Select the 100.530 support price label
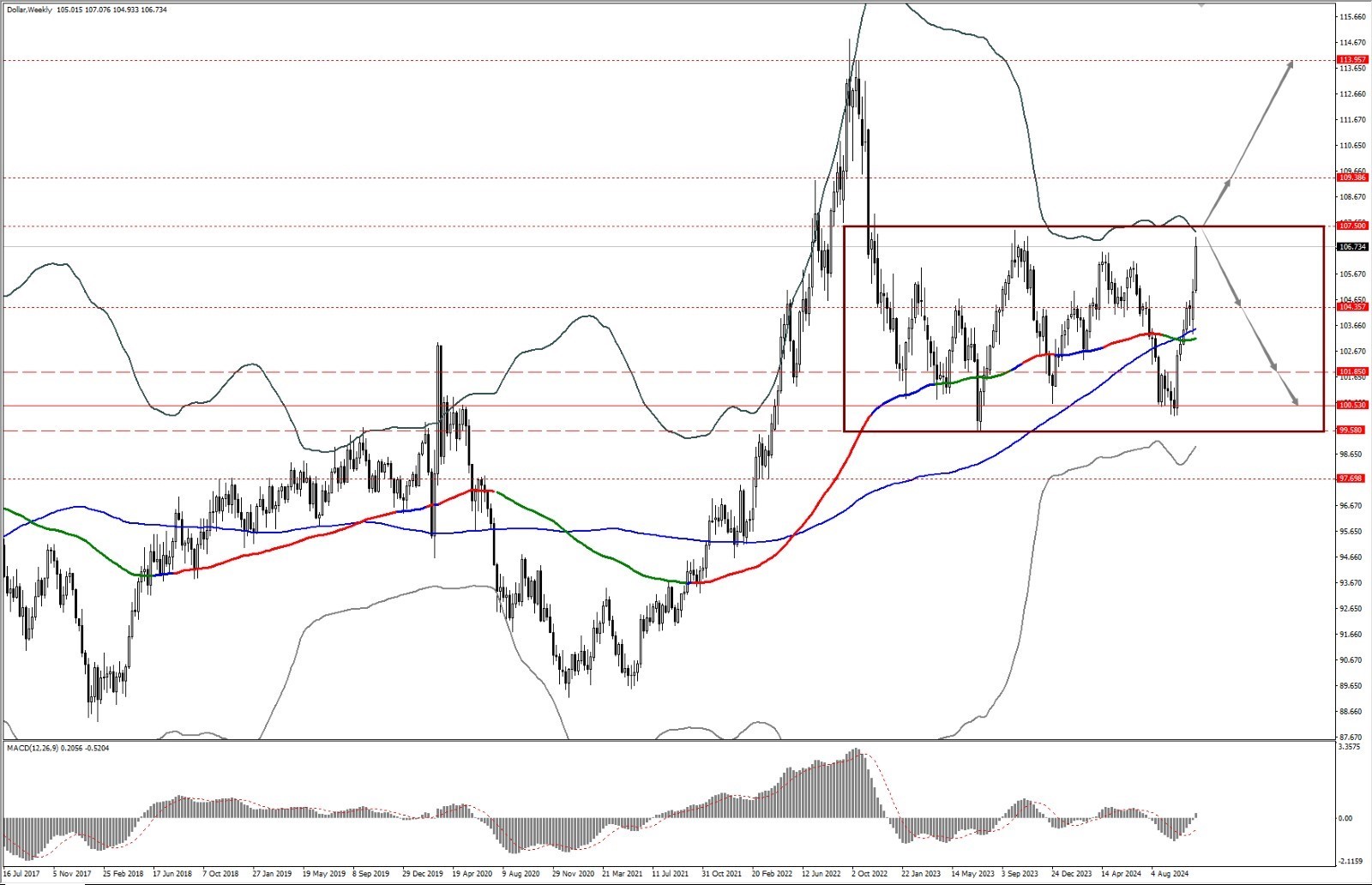The width and height of the screenshot is (1372, 885). pyautogui.click(x=1352, y=405)
